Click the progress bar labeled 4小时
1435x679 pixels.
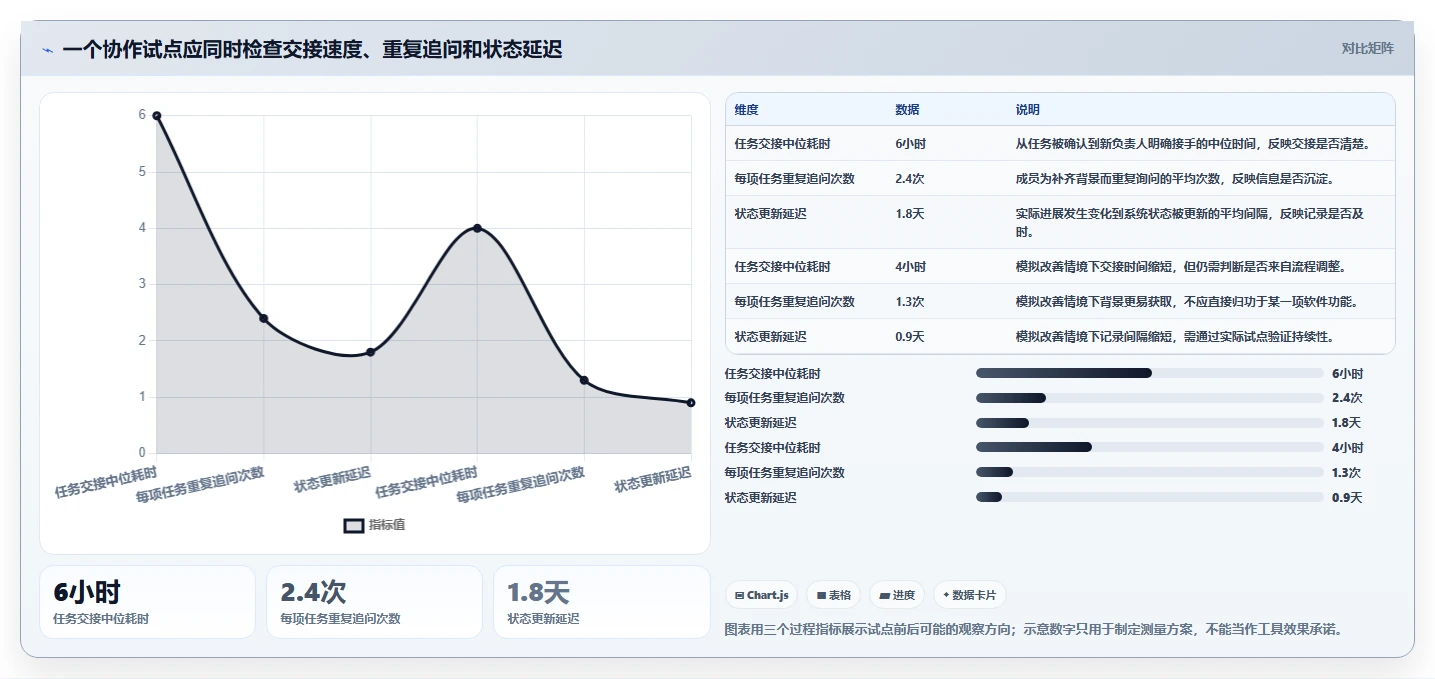pyautogui.click(x=1150, y=448)
